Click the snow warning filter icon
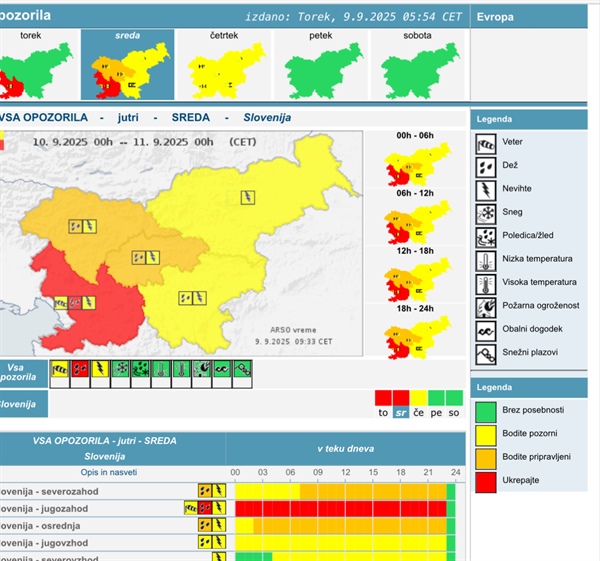Screen dimensions: 600x561 [121, 369]
